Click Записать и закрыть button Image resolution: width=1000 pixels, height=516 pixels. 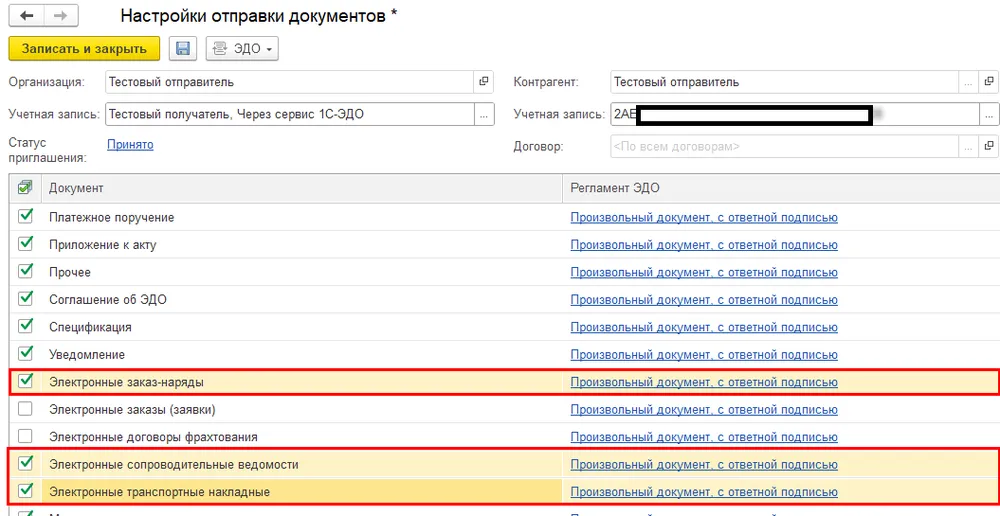[84, 48]
